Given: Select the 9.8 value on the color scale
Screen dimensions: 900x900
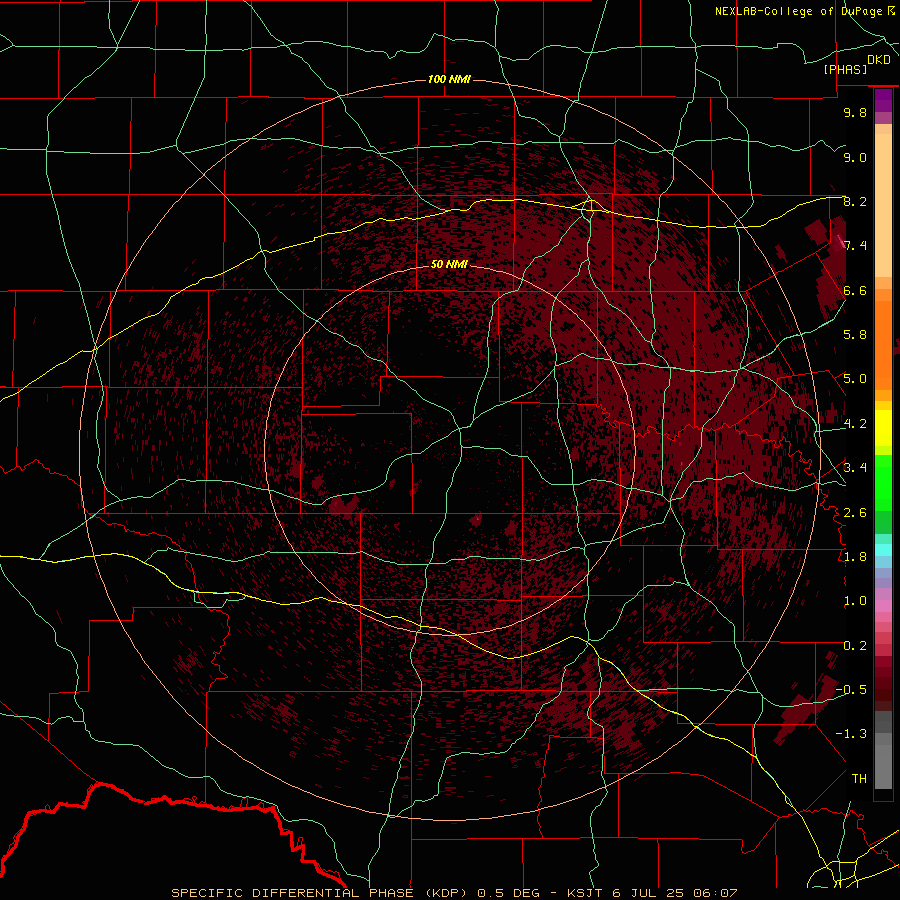Looking at the screenshot, I should click(x=855, y=112).
